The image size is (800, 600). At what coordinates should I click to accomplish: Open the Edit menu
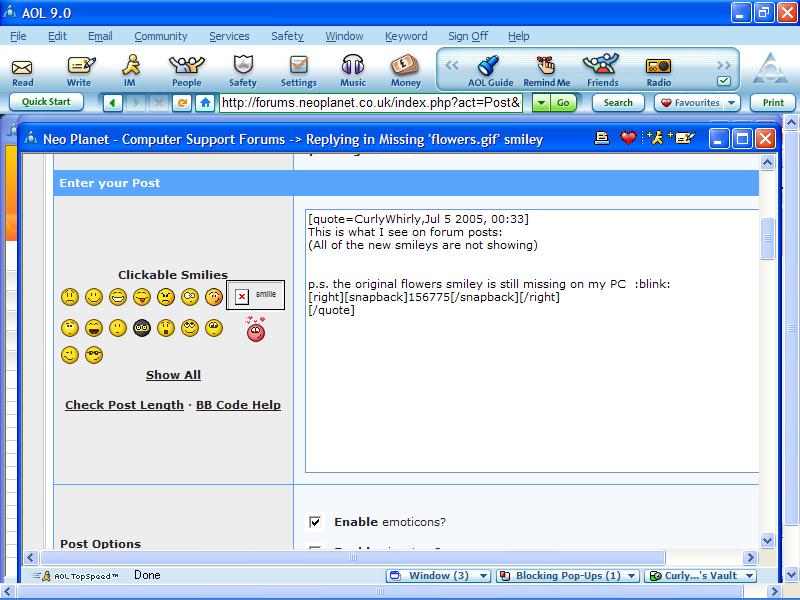click(57, 36)
